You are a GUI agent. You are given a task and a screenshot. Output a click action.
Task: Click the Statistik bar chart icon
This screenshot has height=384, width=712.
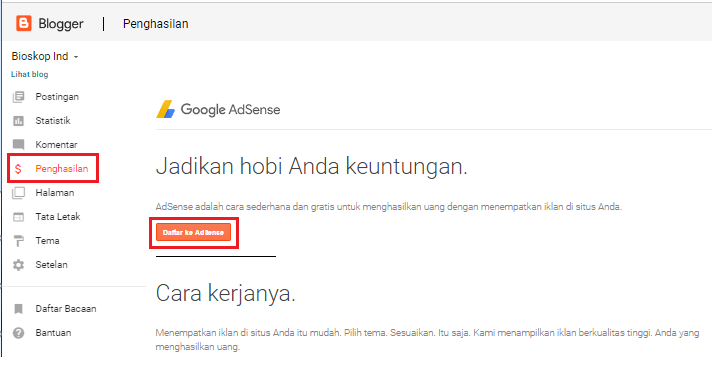point(19,121)
